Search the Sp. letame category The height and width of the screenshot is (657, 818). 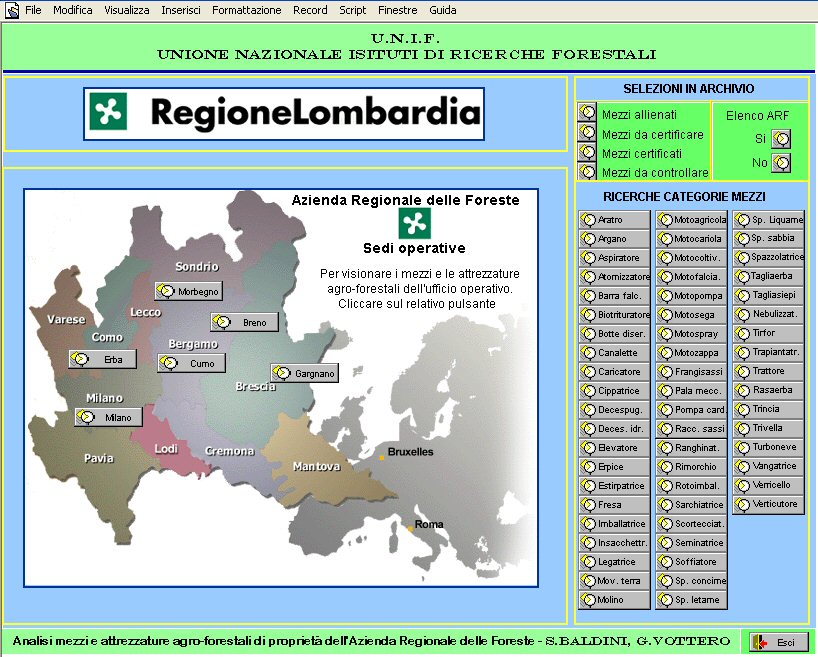point(692,600)
